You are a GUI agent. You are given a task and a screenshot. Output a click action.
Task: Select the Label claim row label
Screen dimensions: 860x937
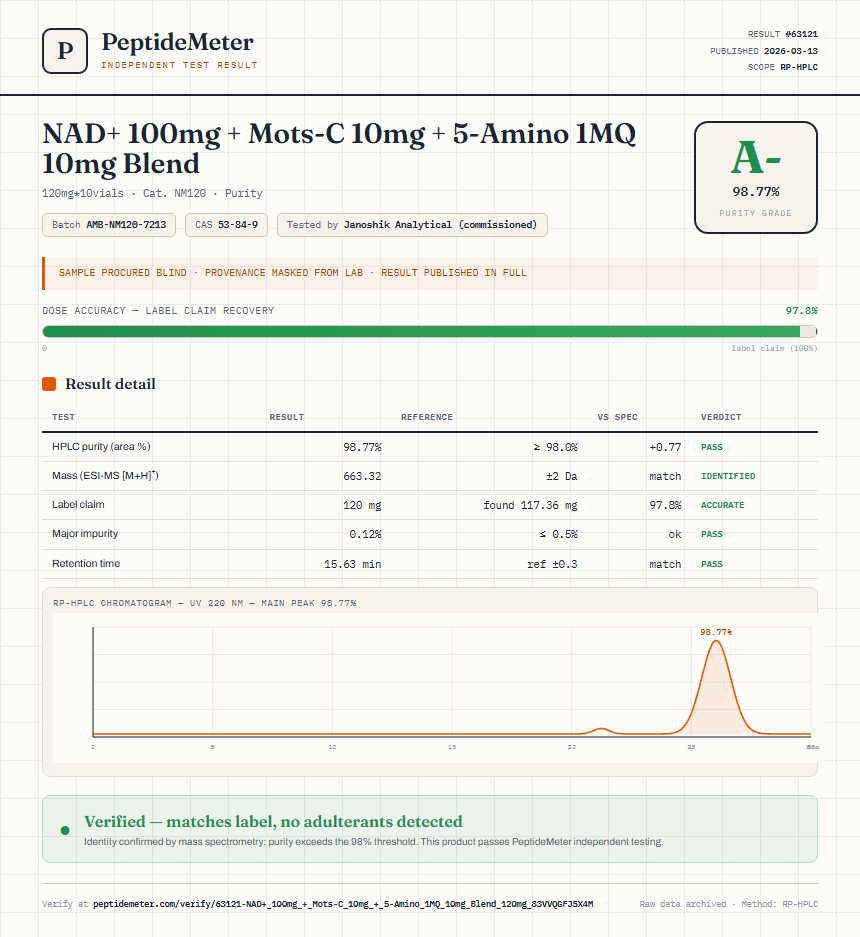(x=78, y=504)
